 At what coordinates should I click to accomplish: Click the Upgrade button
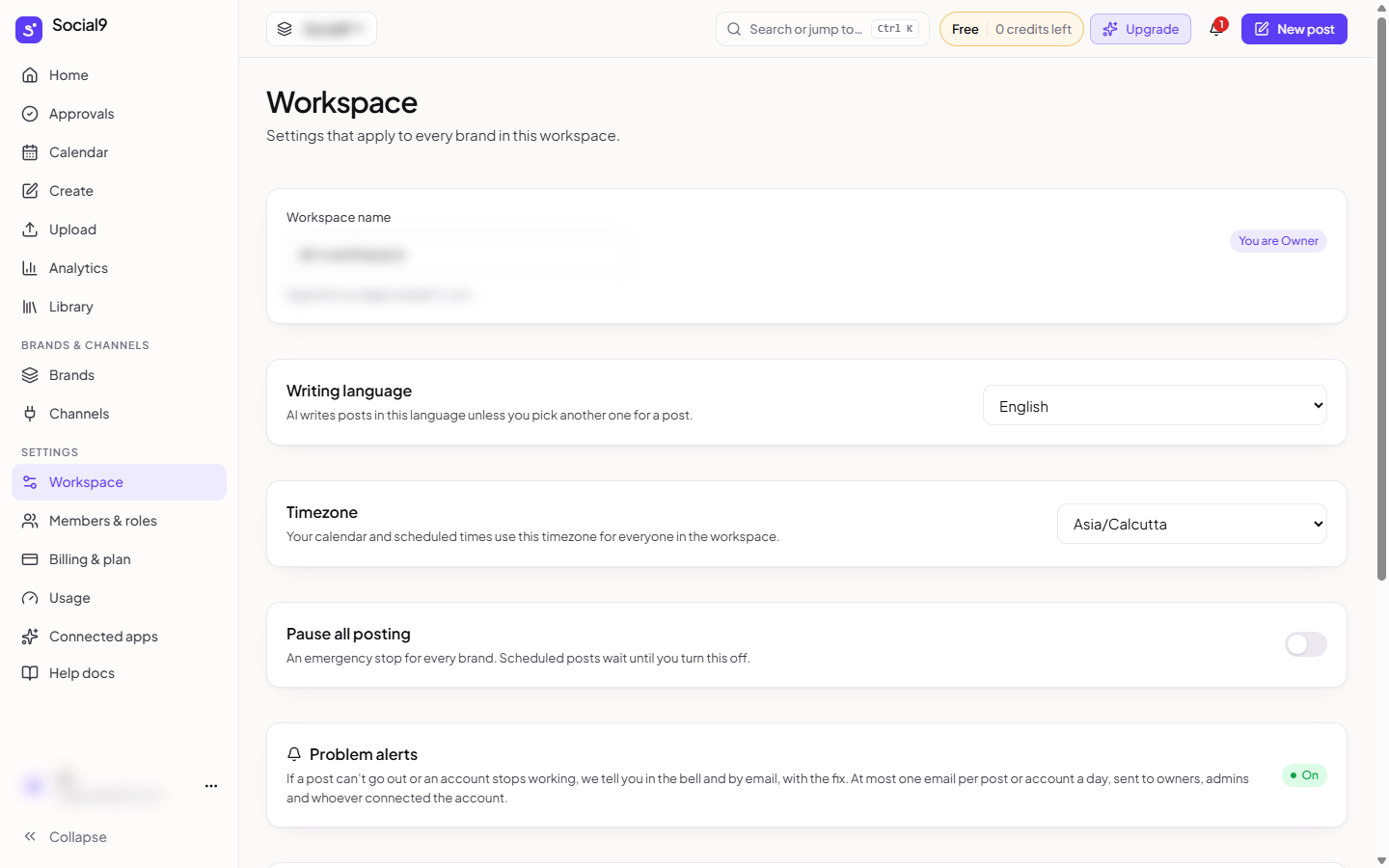tap(1140, 29)
